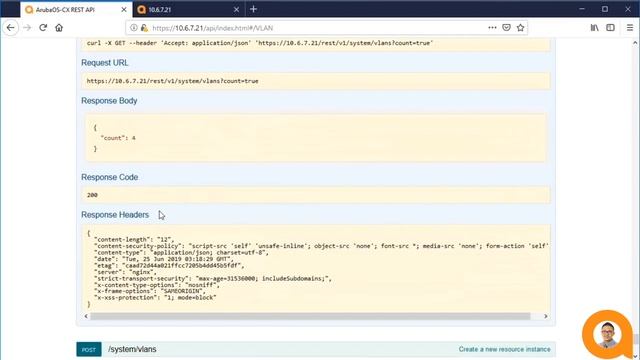
Task: Expand the POST /system/vlans operation
Action: click(316, 349)
